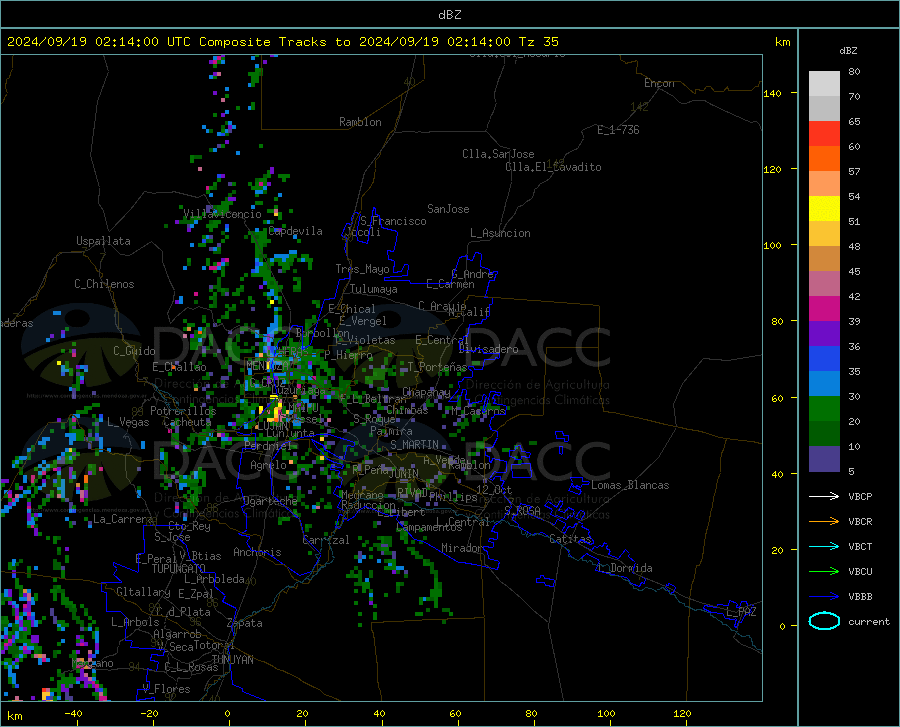Click the Ugarteche map label
The height and width of the screenshot is (727, 900).
click(270, 501)
